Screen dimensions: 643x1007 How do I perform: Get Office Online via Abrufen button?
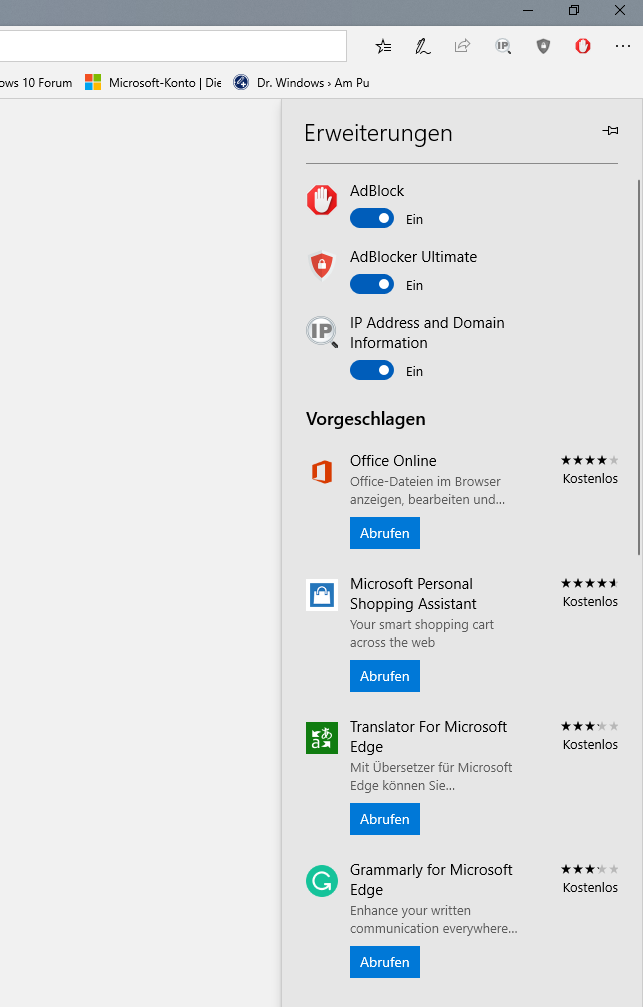[385, 534]
